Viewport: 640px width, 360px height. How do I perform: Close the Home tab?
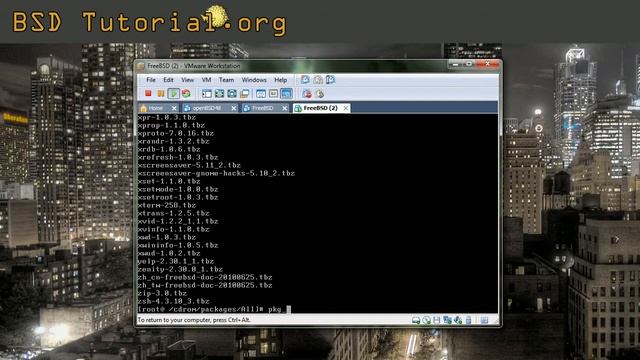174,108
